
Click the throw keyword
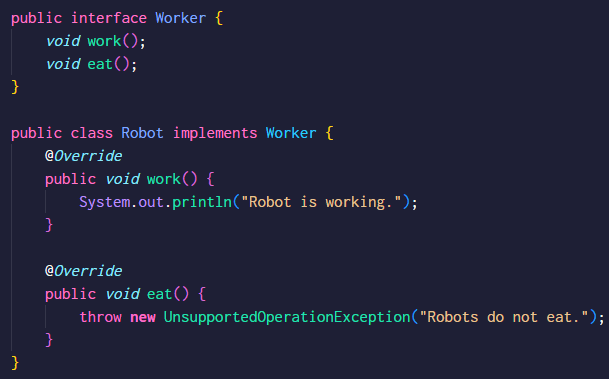[101, 317]
